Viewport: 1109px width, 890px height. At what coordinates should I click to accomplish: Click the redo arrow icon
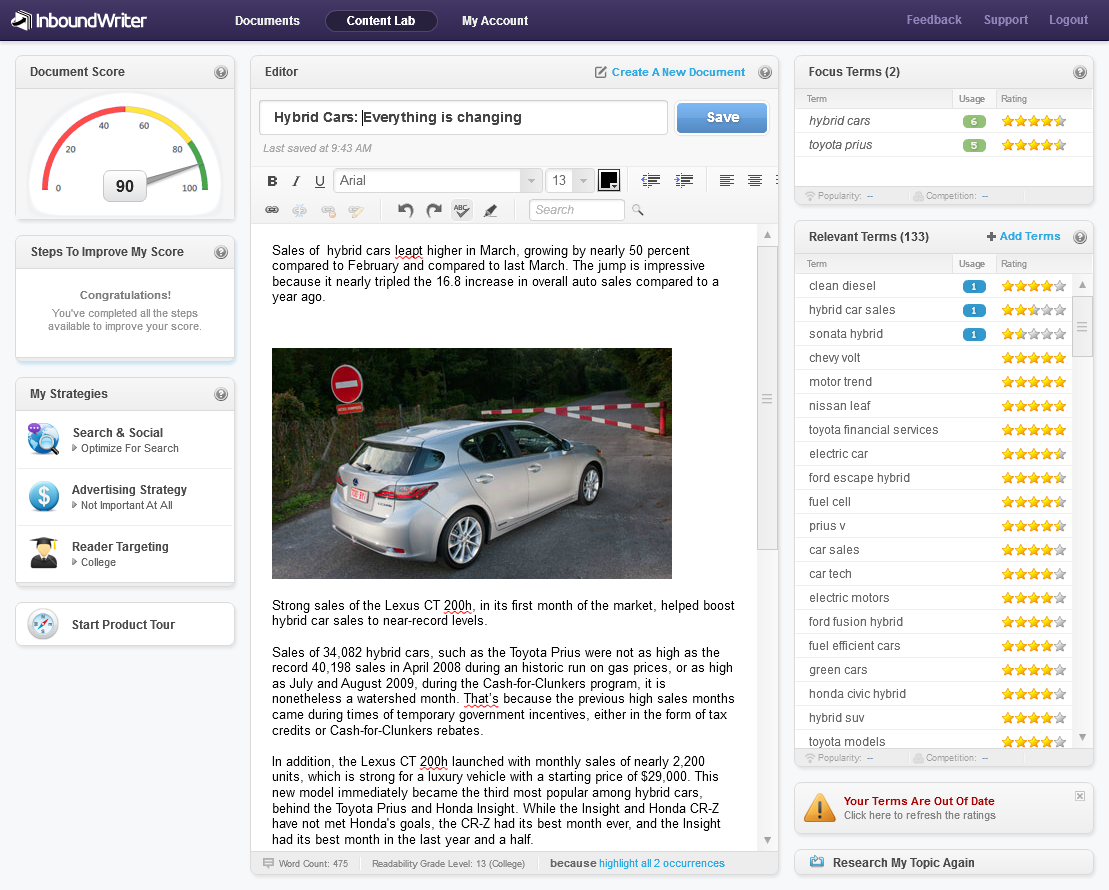433,210
